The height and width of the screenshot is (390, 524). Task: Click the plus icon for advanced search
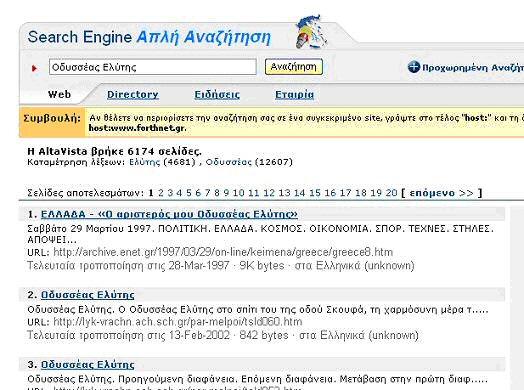point(413,67)
